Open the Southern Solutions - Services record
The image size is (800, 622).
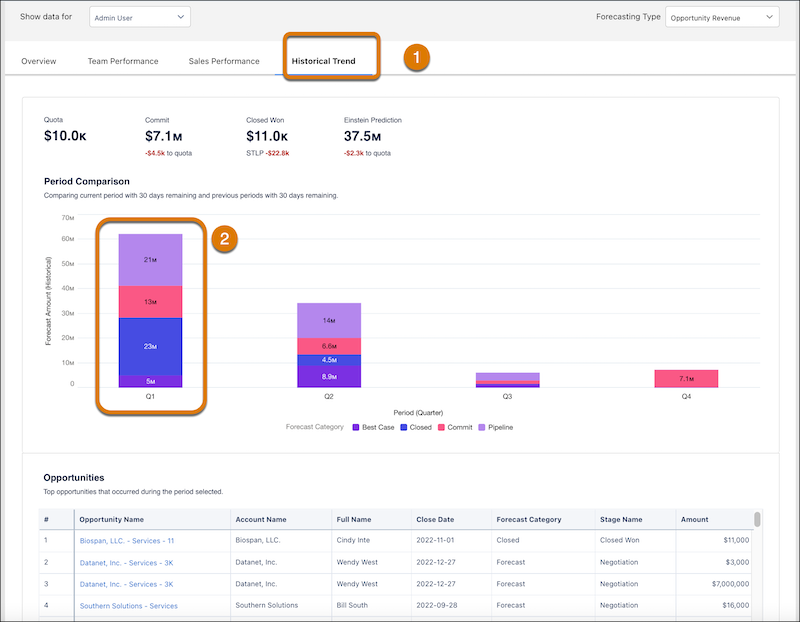pyautogui.click(x=128, y=605)
